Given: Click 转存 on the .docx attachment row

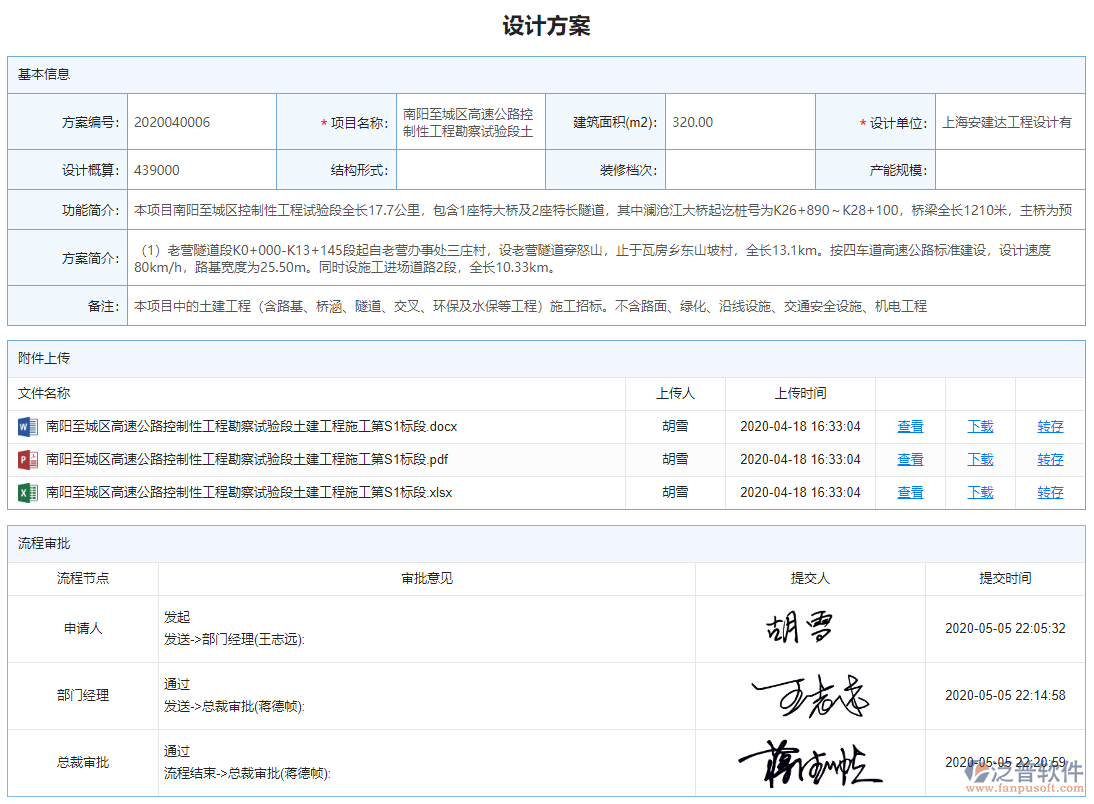Looking at the screenshot, I should click(1050, 426).
